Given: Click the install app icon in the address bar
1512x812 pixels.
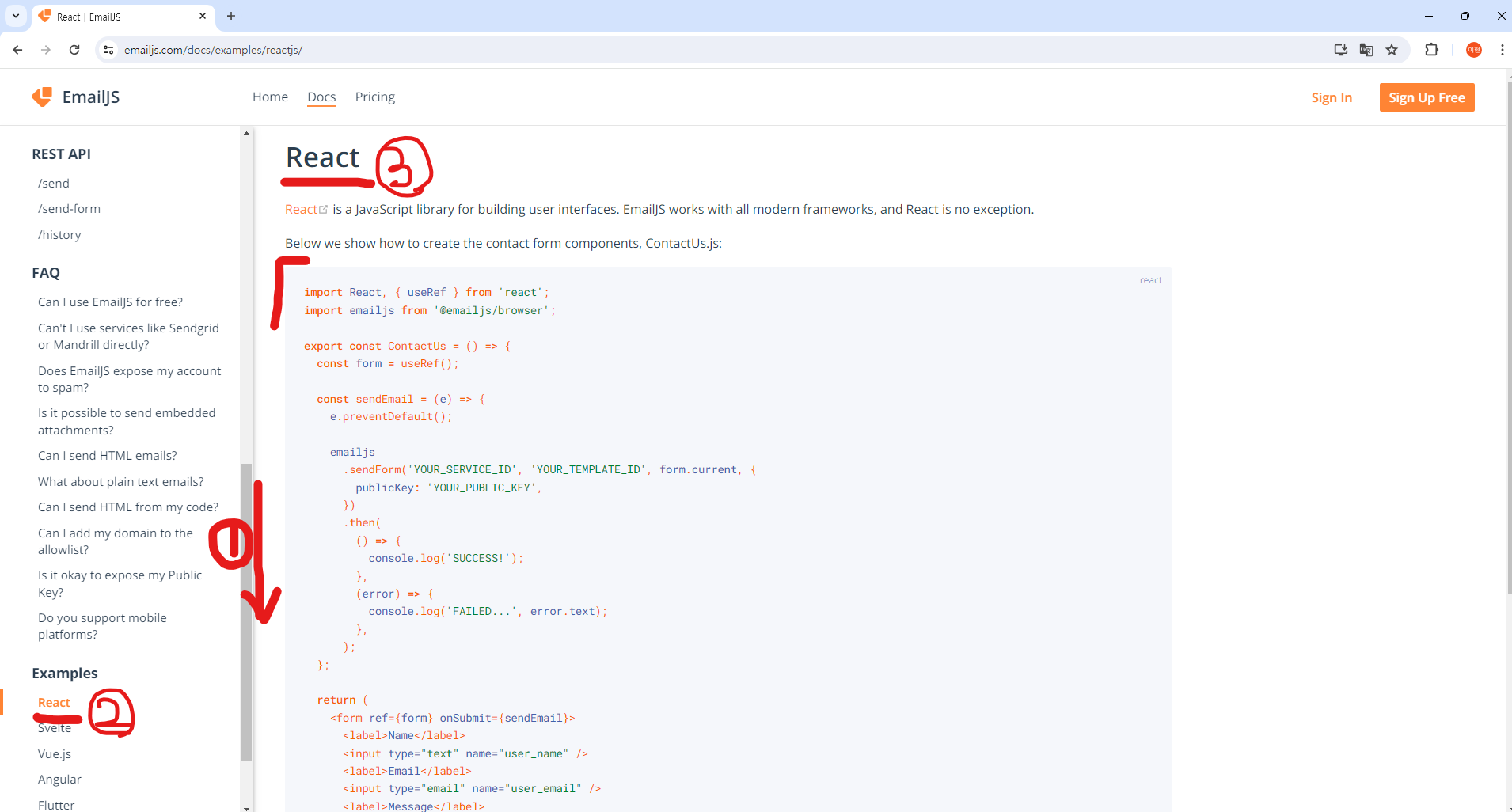Looking at the screenshot, I should tap(1340, 50).
